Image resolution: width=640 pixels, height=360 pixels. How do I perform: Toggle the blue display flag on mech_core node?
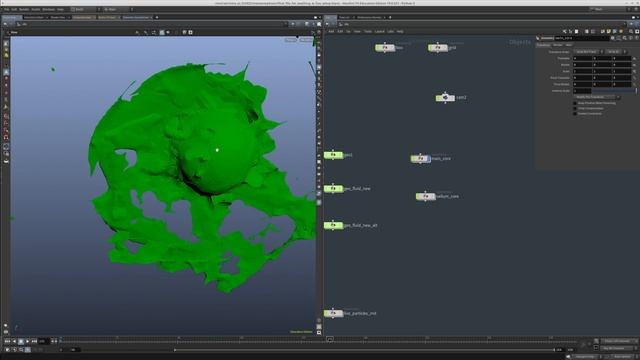pyautogui.click(x=429, y=158)
